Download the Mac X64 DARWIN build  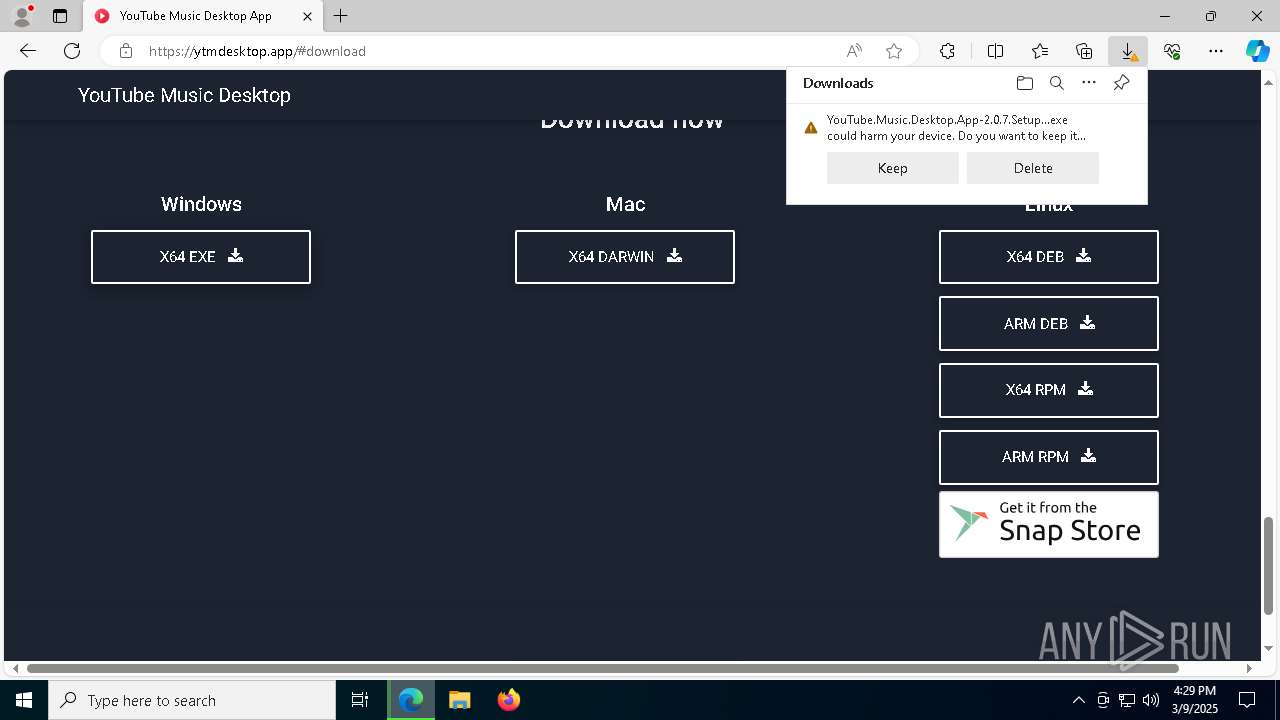tap(625, 257)
